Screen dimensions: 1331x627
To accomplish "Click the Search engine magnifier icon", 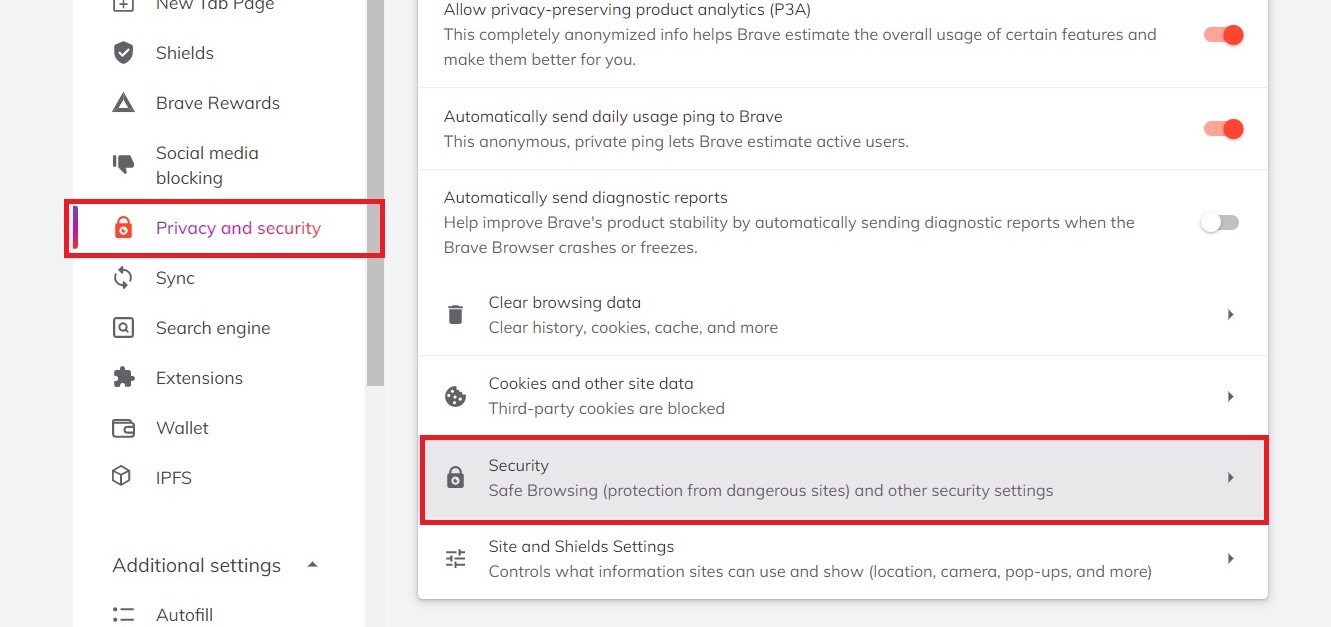I will click(123, 328).
